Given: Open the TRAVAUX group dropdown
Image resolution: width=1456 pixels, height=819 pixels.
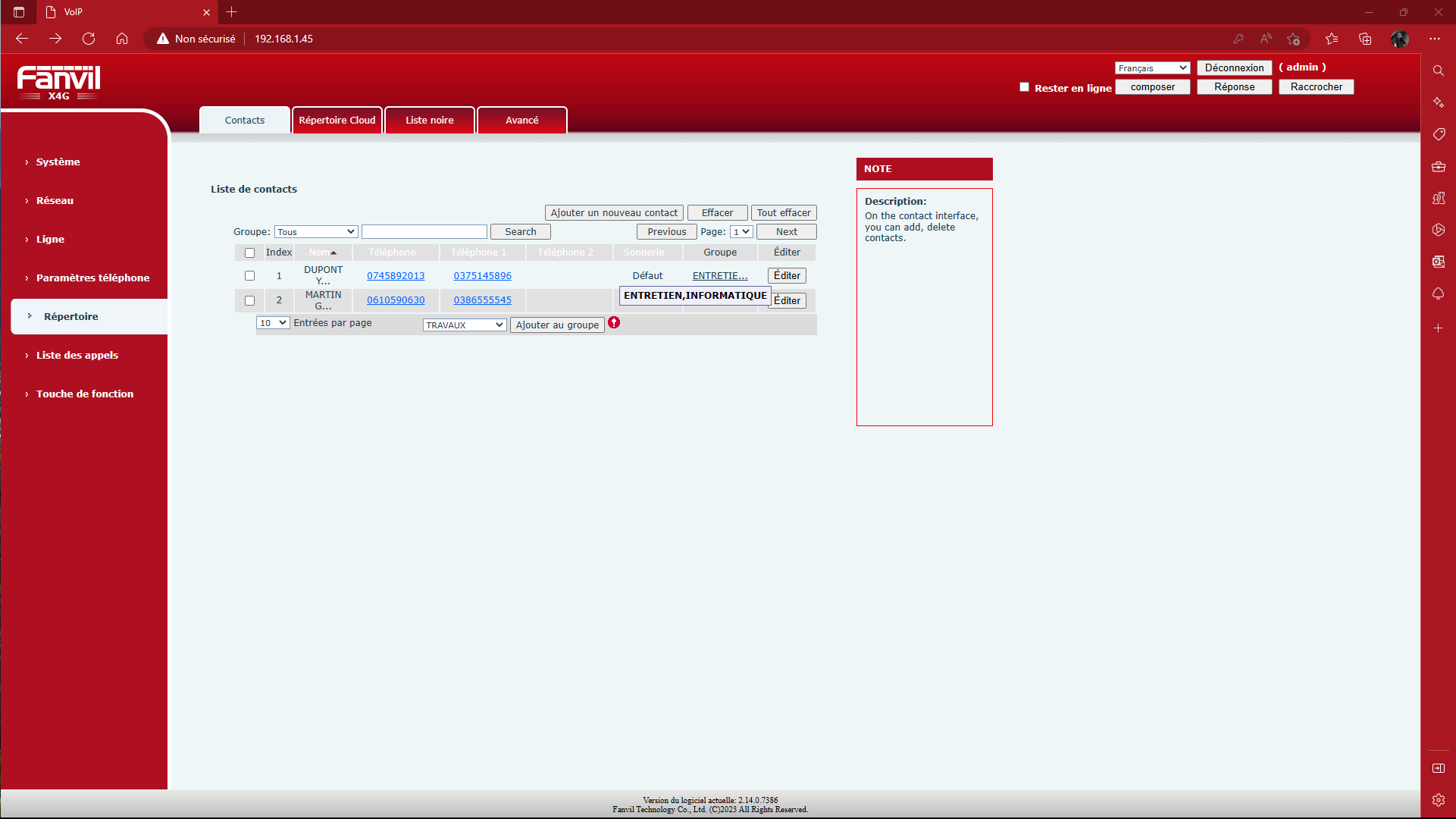Looking at the screenshot, I should point(464,325).
